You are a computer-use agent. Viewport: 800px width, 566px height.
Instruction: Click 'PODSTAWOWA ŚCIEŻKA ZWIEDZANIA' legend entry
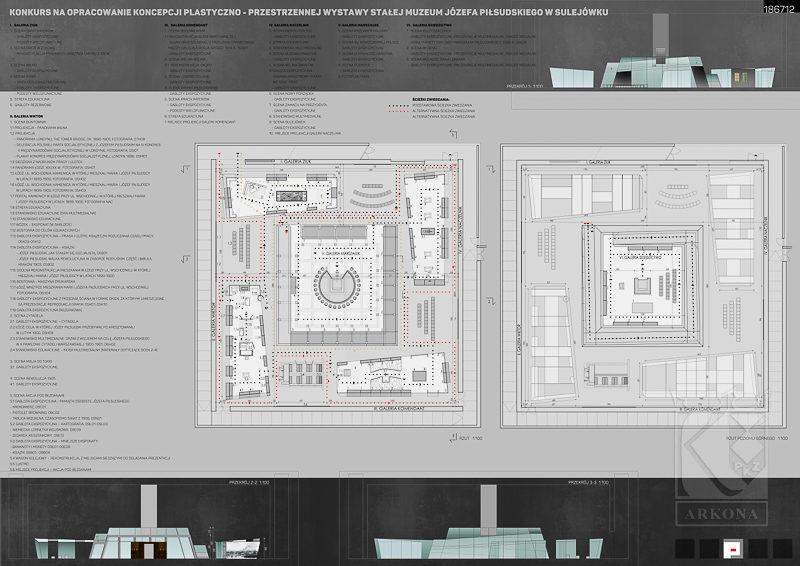pyautogui.click(x=442, y=105)
